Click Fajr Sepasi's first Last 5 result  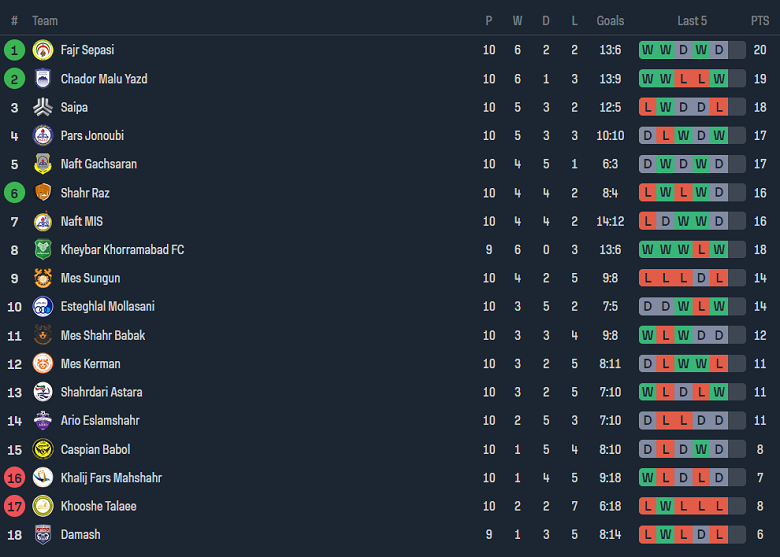648,50
